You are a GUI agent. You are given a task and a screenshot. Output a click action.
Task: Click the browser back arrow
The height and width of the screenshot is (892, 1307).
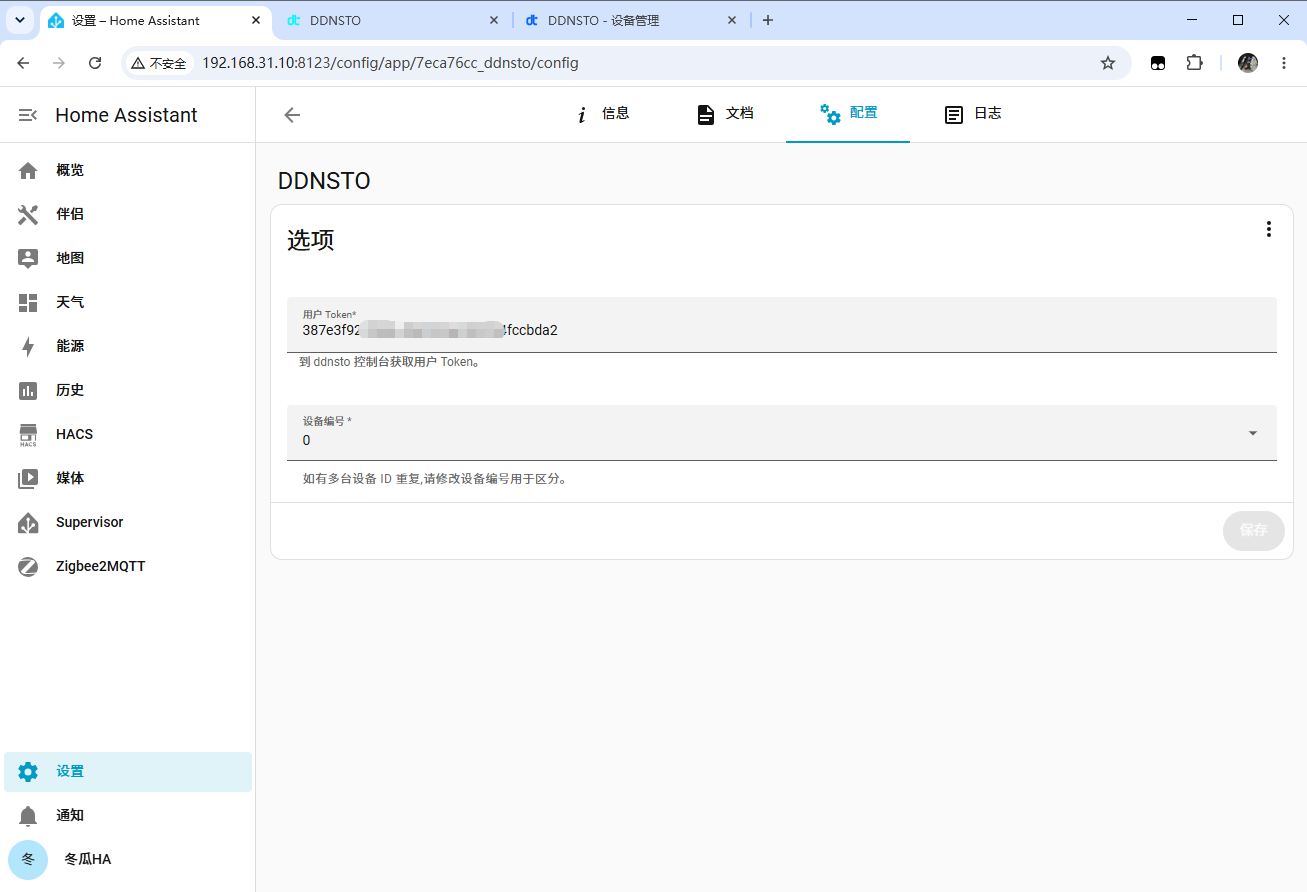[x=23, y=63]
